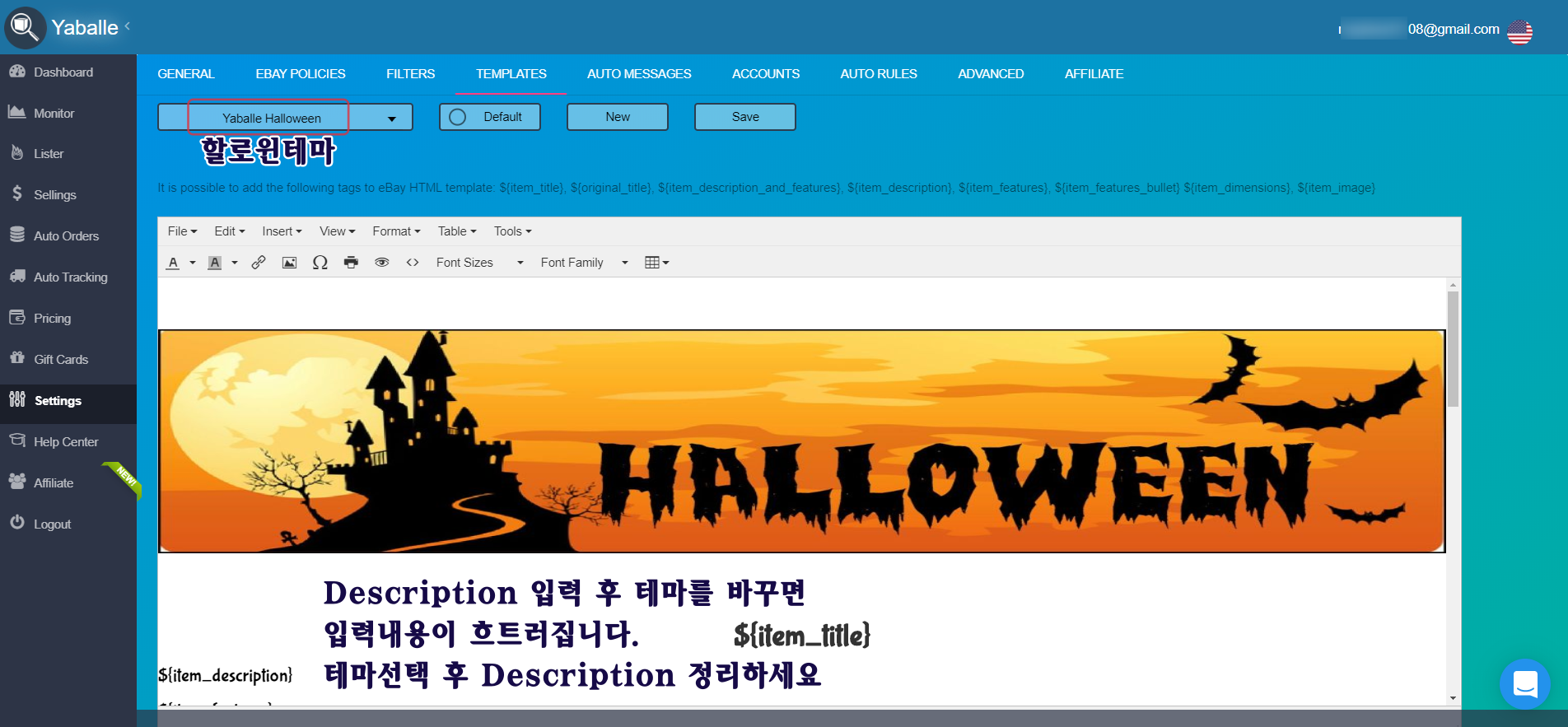Open the Edit menu in editor
The image size is (1568, 727).
click(230, 231)
